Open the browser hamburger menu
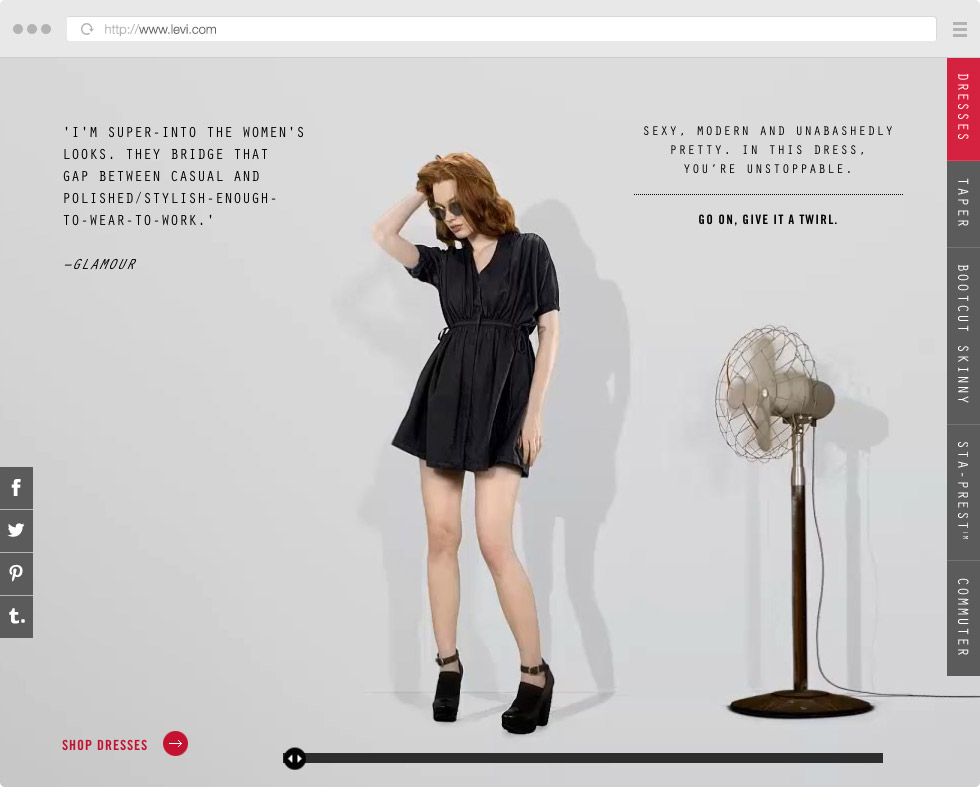980x787 pixels. pyautogui.click(x=960, y=29)
